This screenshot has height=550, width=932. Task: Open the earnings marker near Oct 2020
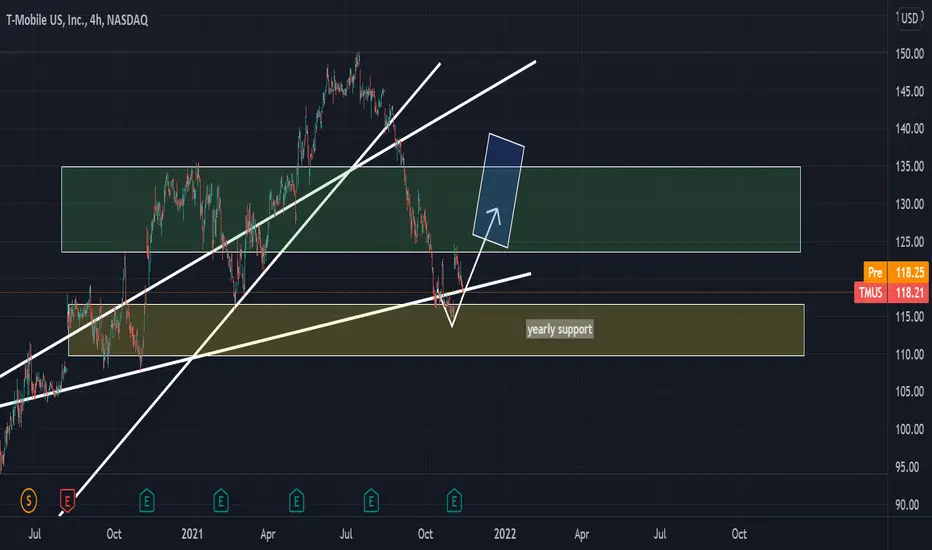pyautogui.click(x=147, y=501)
